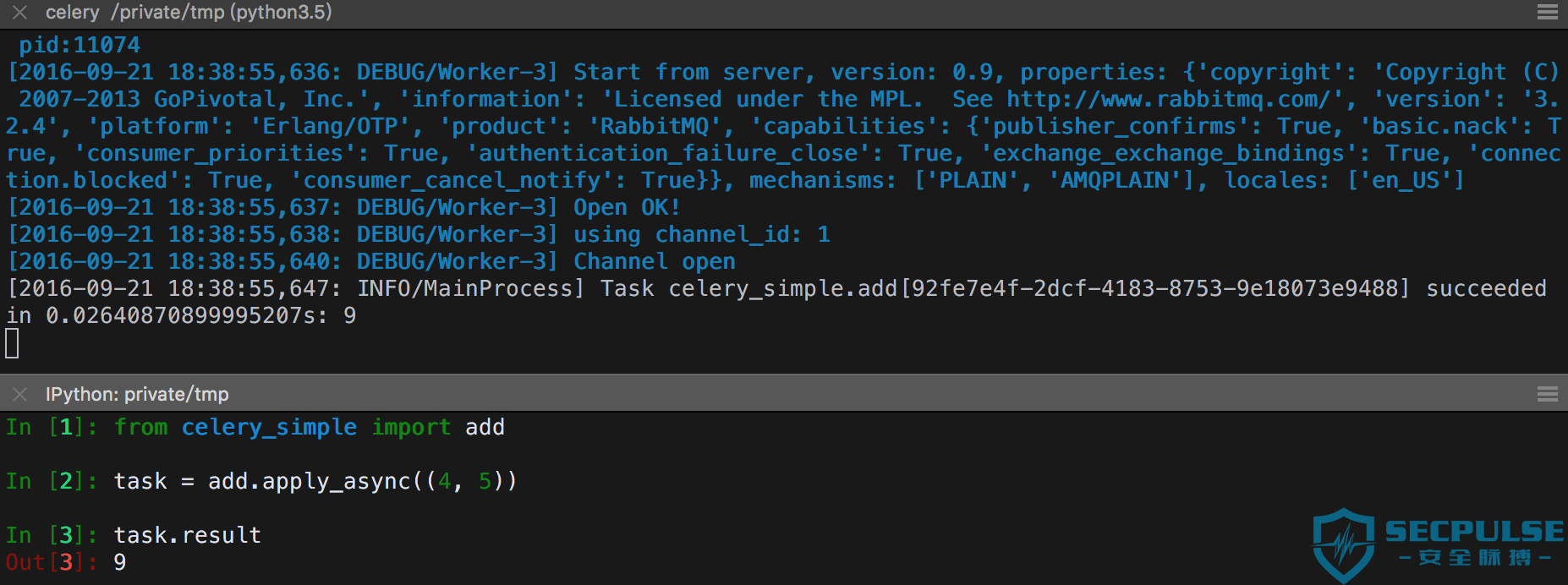Viewport: 1568px width, 585px height.
Task: Select the celery /private/tmp (python3.5) title
Action: tap(189, 13)
